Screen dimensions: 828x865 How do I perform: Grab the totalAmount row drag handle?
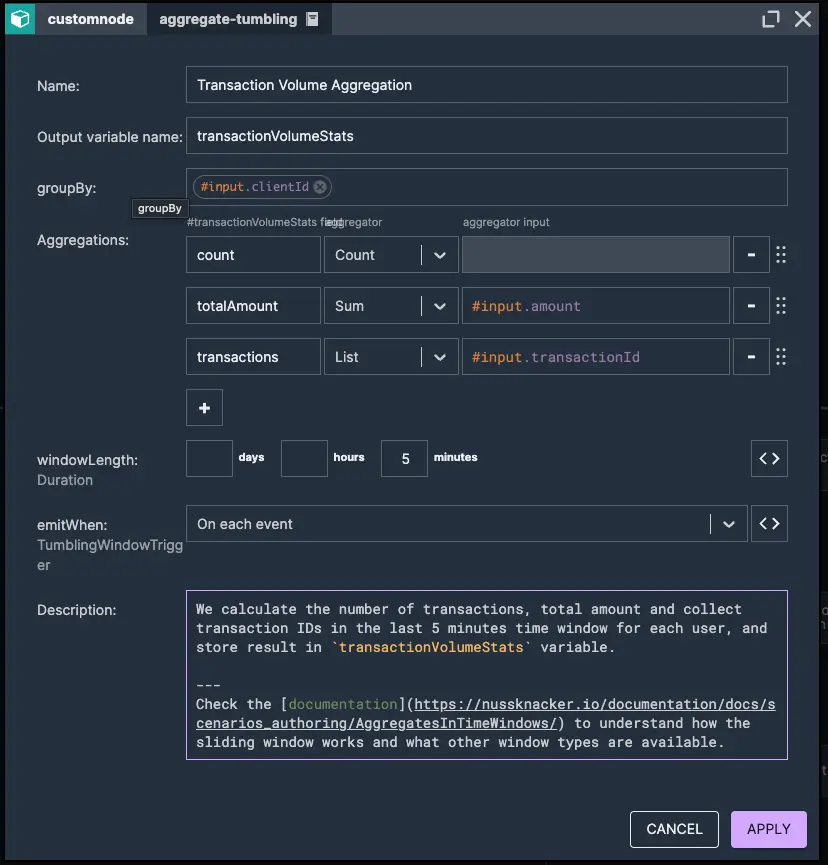[781, 306]
